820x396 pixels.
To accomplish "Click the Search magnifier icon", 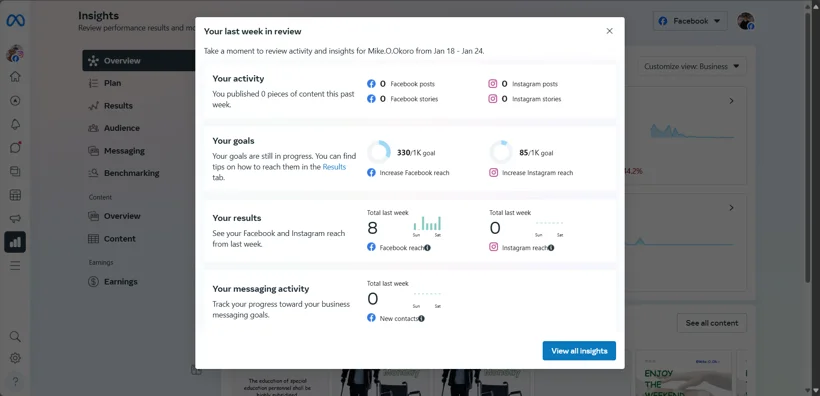I will tap(15, 336).
